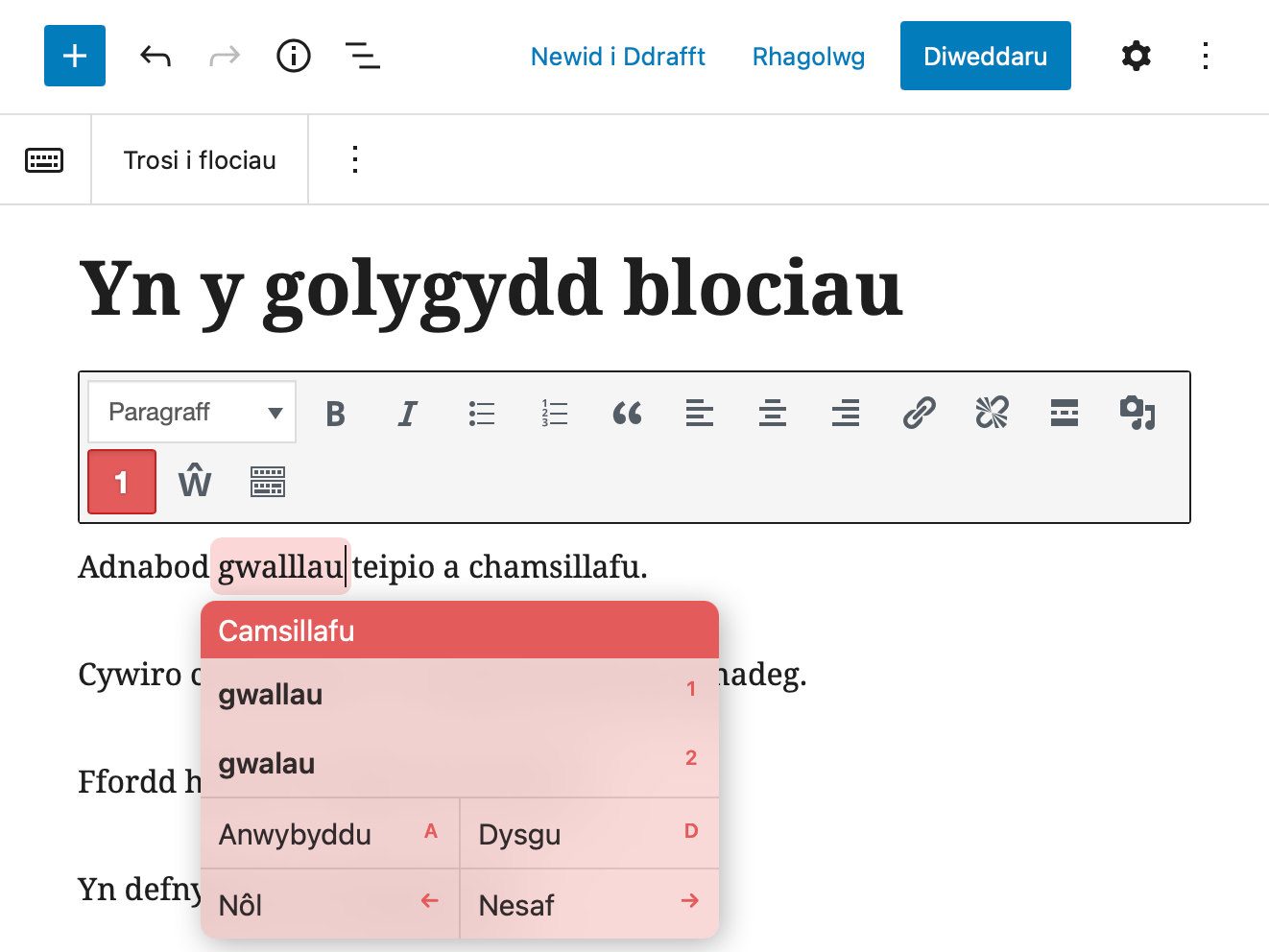Click the highlighted word gwalllau
Screen dimensions: 1269x952
pos(280,567)
